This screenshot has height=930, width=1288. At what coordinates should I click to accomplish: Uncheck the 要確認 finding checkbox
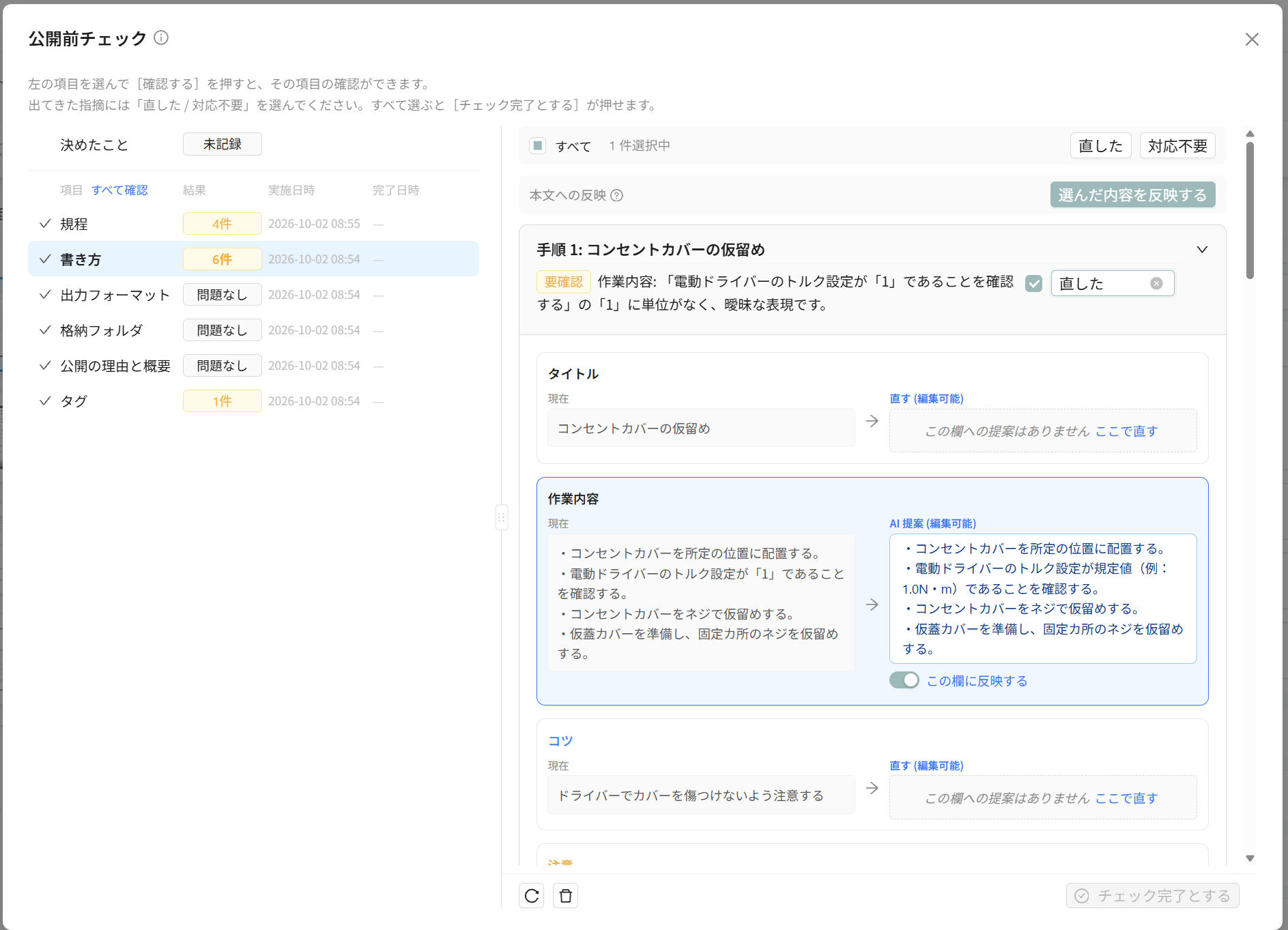tap(1033, 283)
